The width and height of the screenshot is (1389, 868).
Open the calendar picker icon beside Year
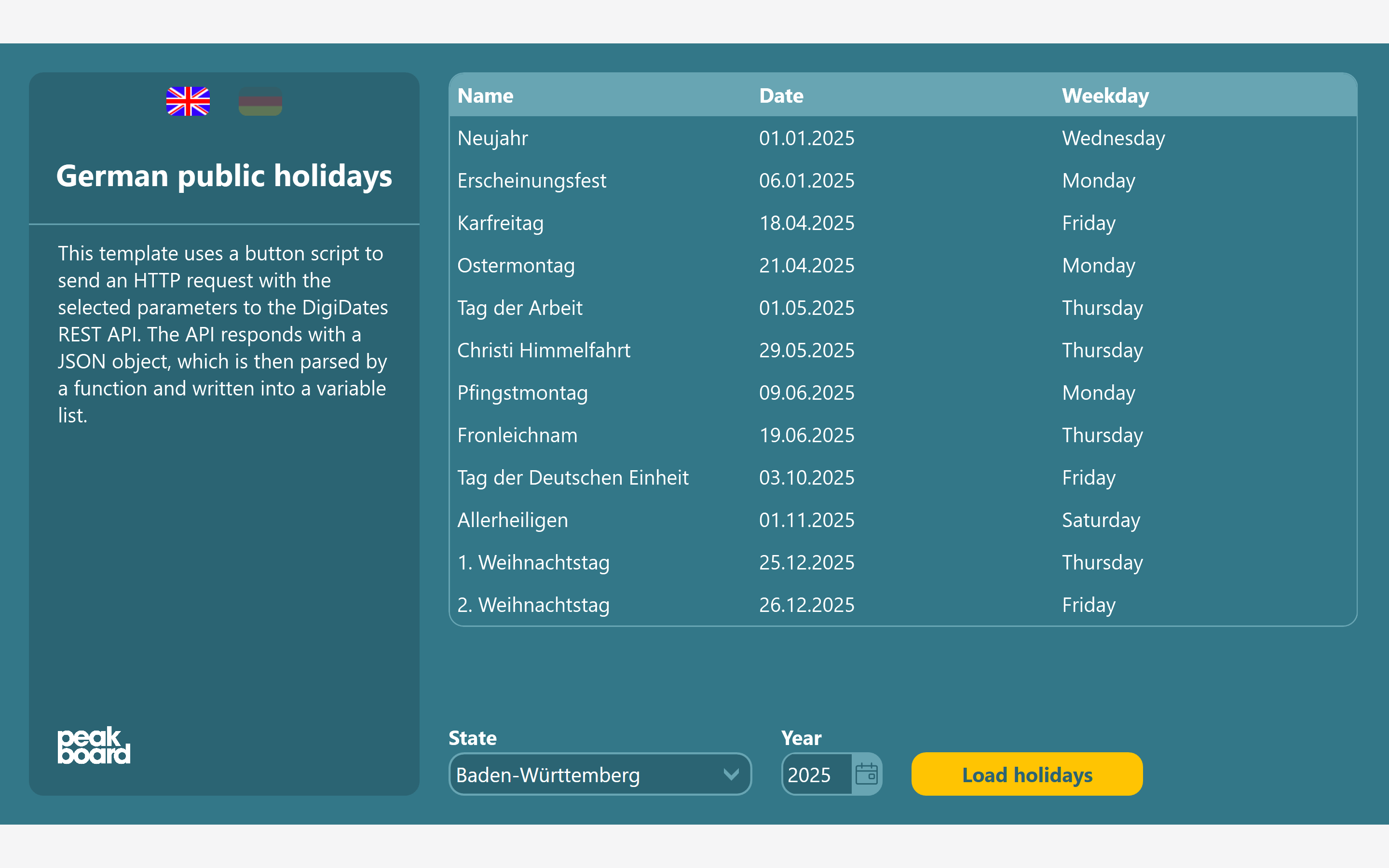pyautogui.click(x=866, y=774)
